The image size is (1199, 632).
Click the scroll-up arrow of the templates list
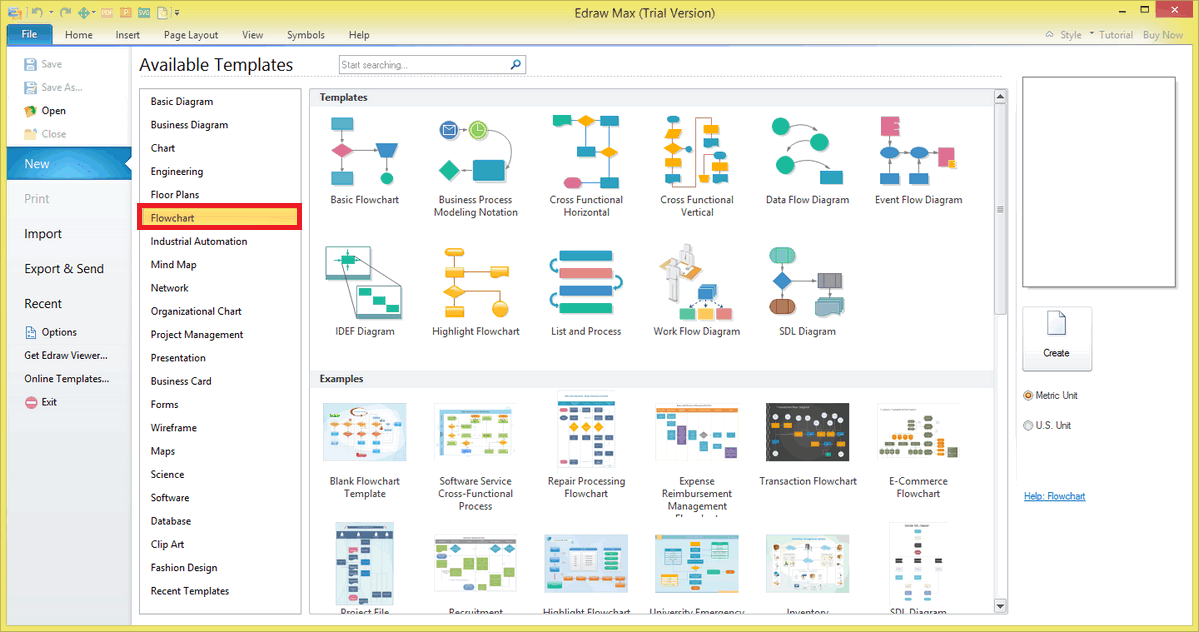point(1000,97)
